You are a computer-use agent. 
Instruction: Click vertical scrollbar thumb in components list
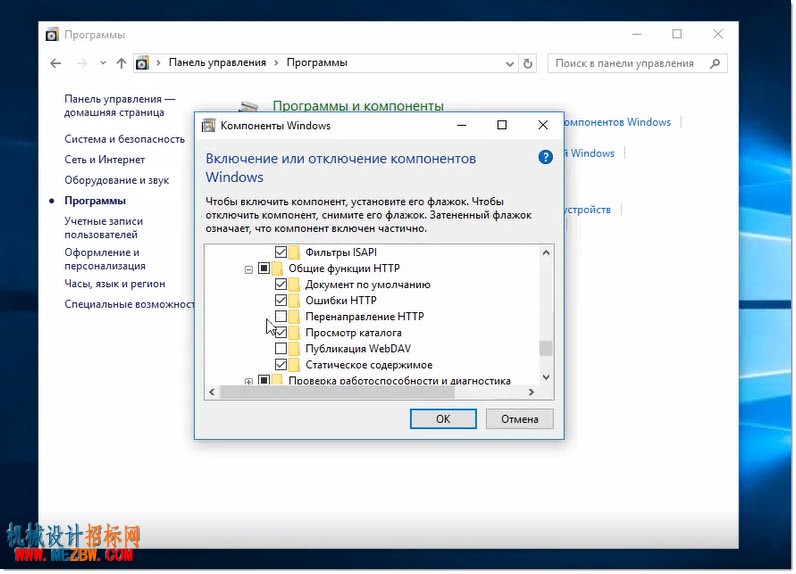click(x=546, y=348)
